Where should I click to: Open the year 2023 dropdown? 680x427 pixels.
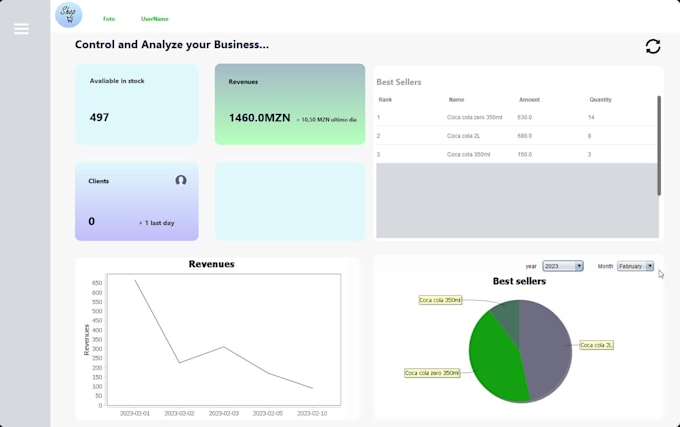coord(562,266)
